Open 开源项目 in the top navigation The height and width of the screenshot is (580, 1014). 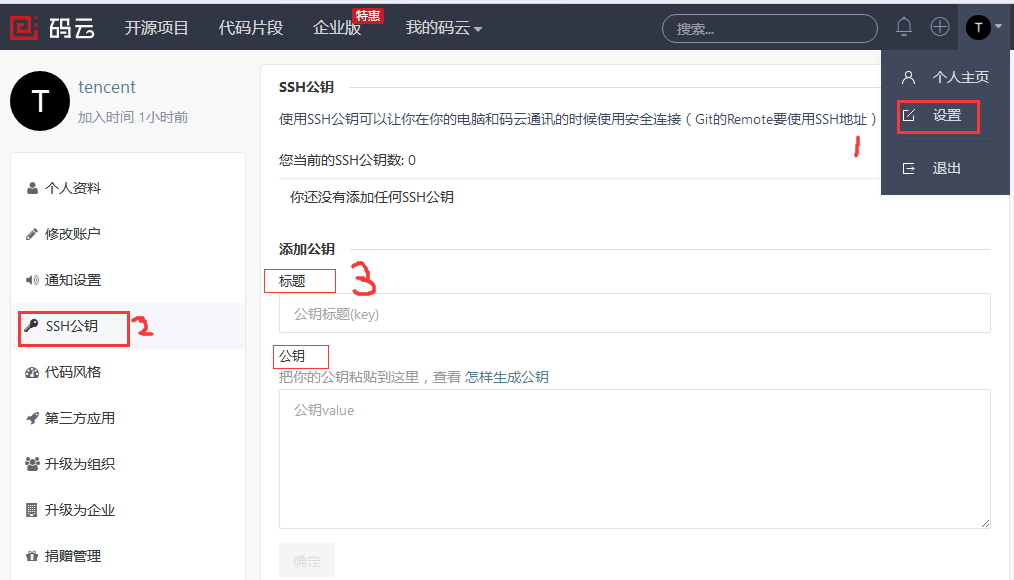click(x=156, y=28)
